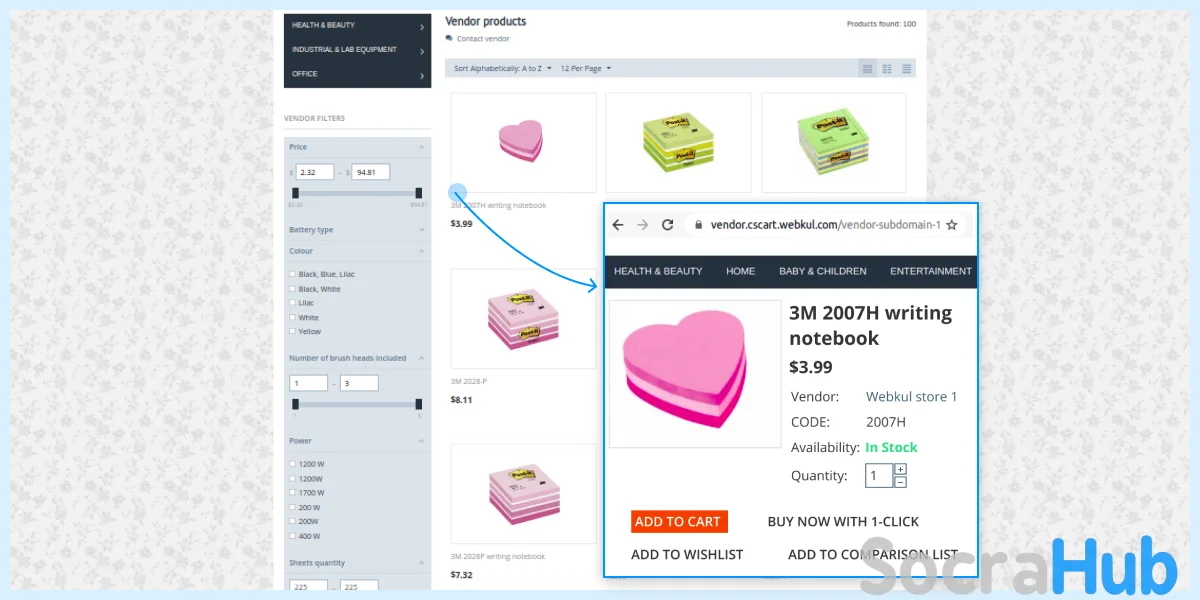The image size is (1200, 600).
Task: Bookmark the page with the star icon
Action: coord(952,225)
